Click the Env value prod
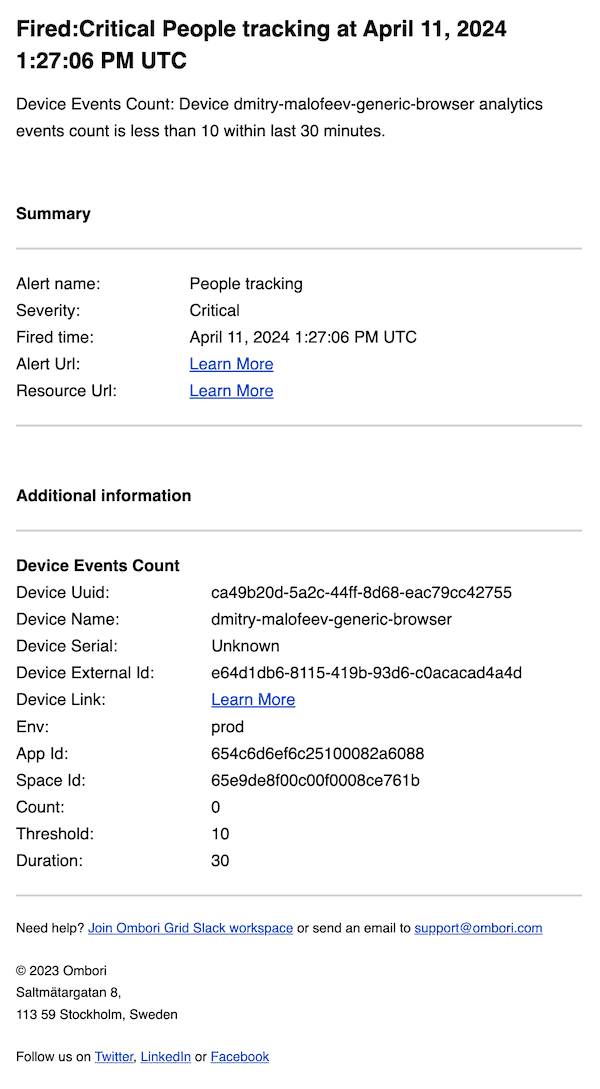The height and width of the screenshot is (1089, 600). (227, 727)
